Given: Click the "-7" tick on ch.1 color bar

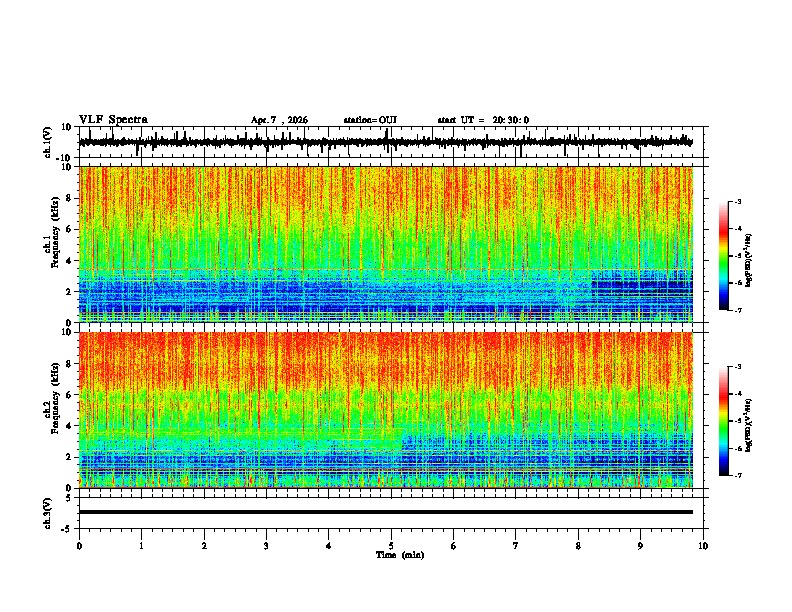Looking at the screenshot, I should (x=738, y=310).
